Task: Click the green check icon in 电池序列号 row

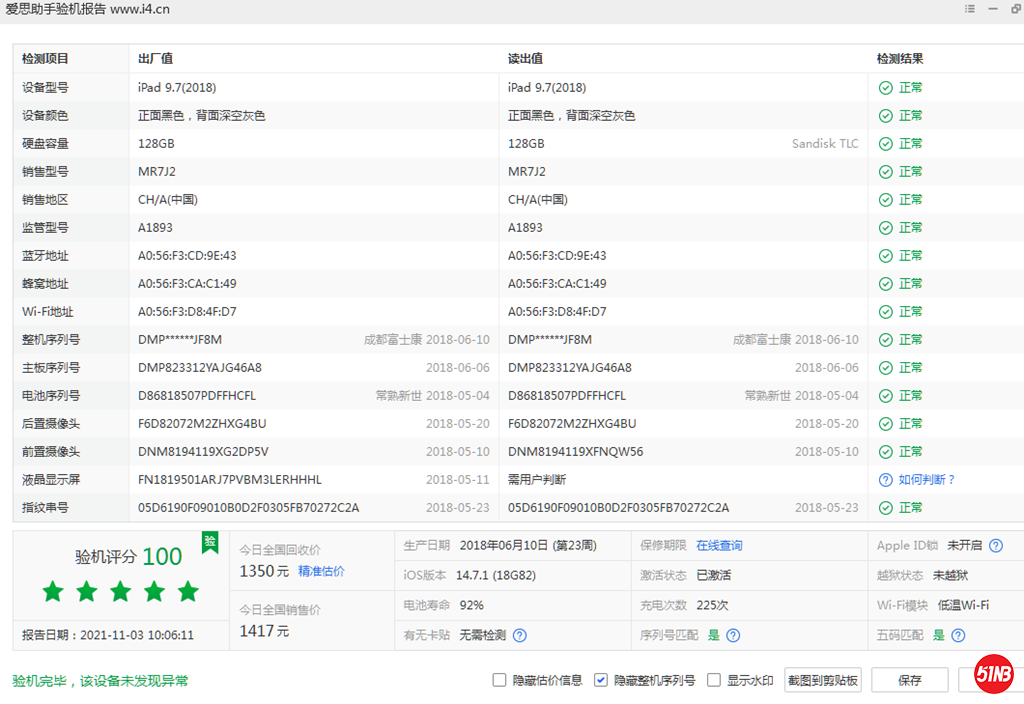Action: 886,396
